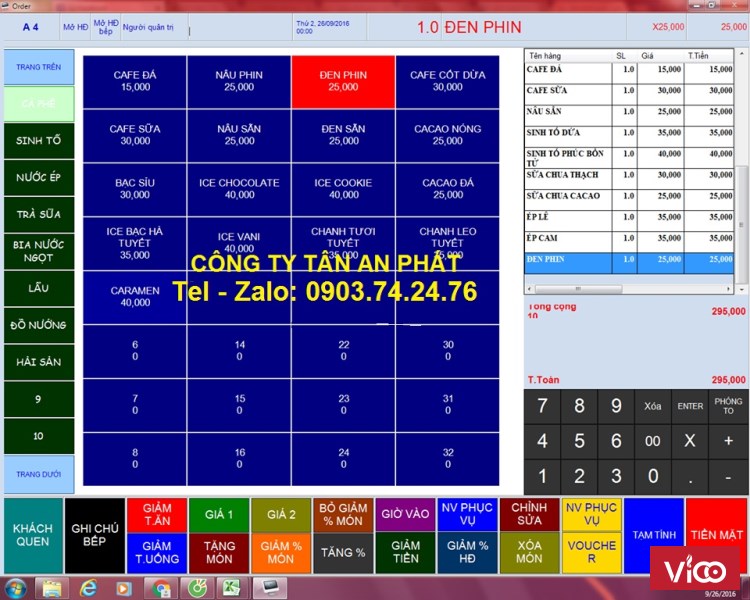This screenshot has height=600, width=750.
Task: Select NÂU PHIN 25,000 item
Action: (x=239, y=81)
